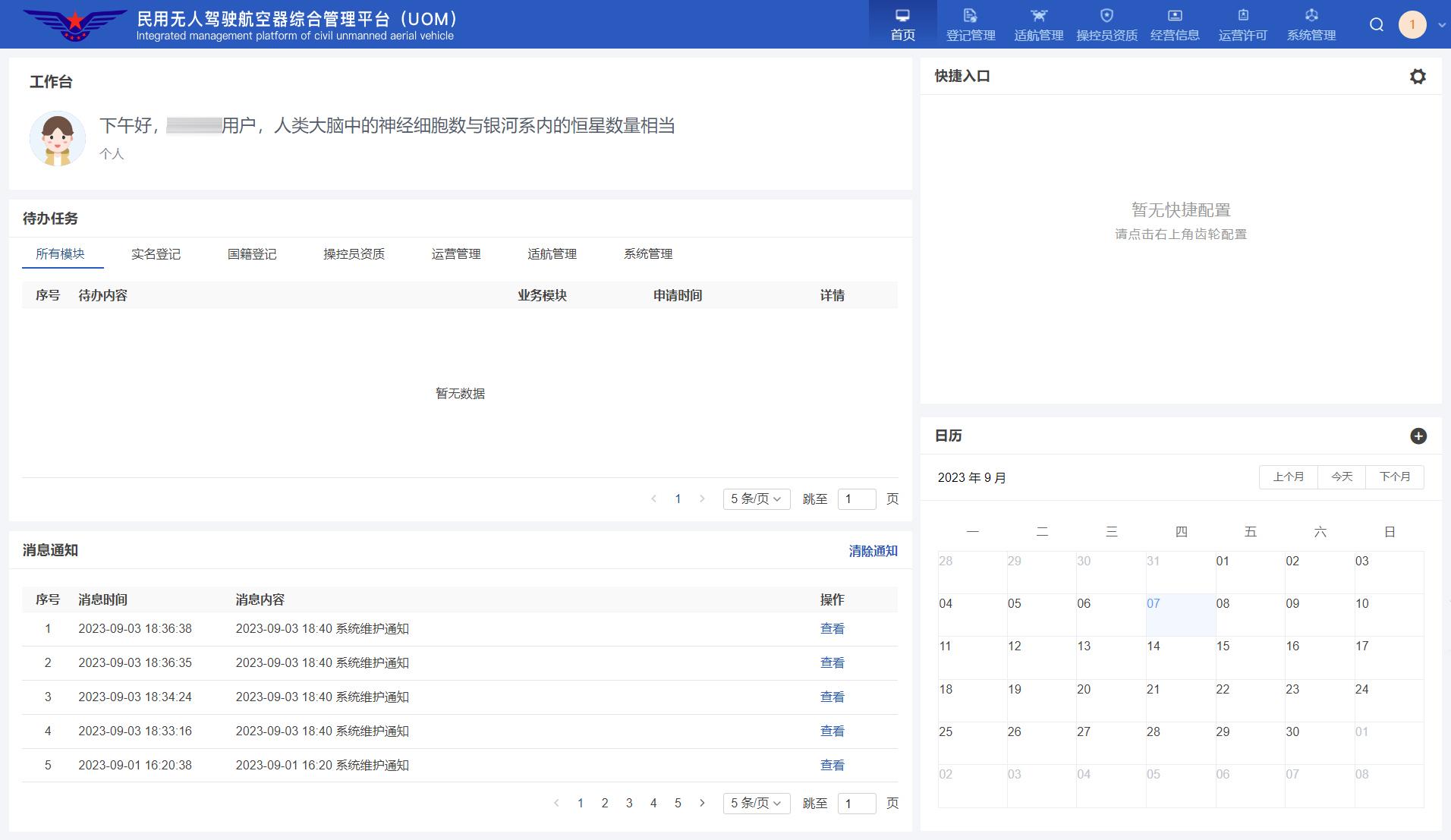Open page size dropdown in 待办任务
Screen dimensions: 1451x840
coord(756,499)
